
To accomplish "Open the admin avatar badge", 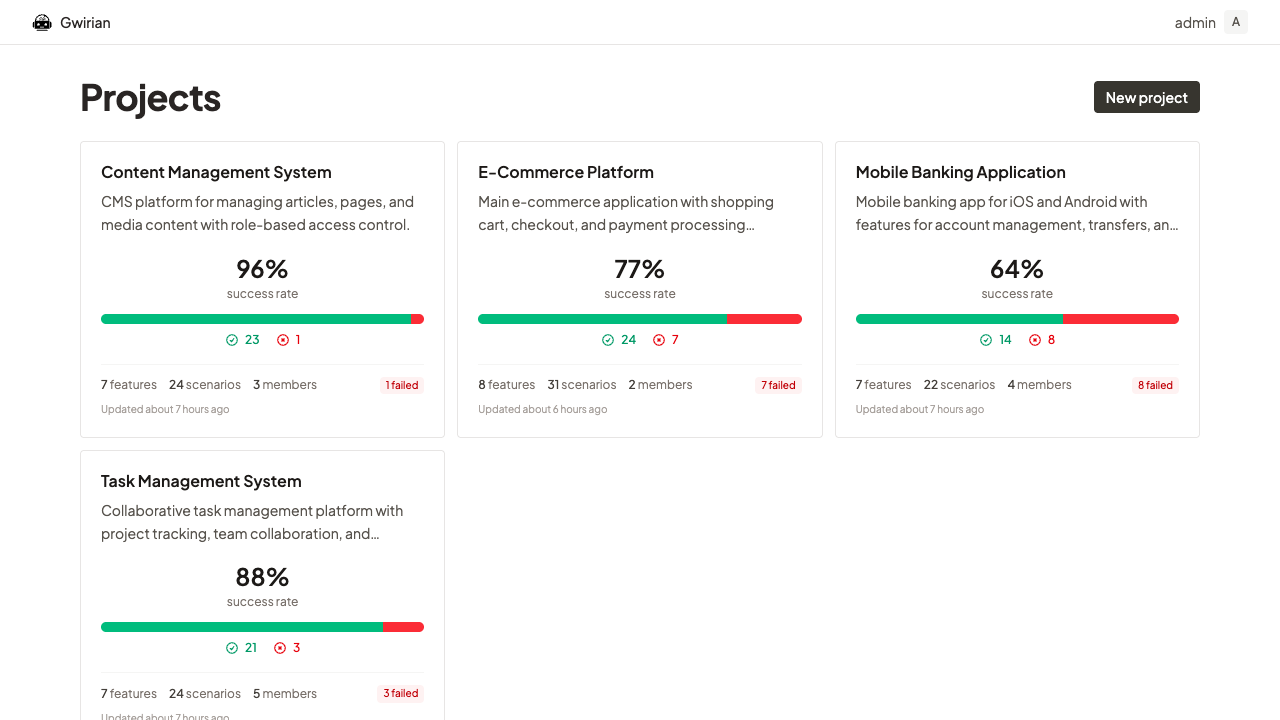I will coord(1235,22).
